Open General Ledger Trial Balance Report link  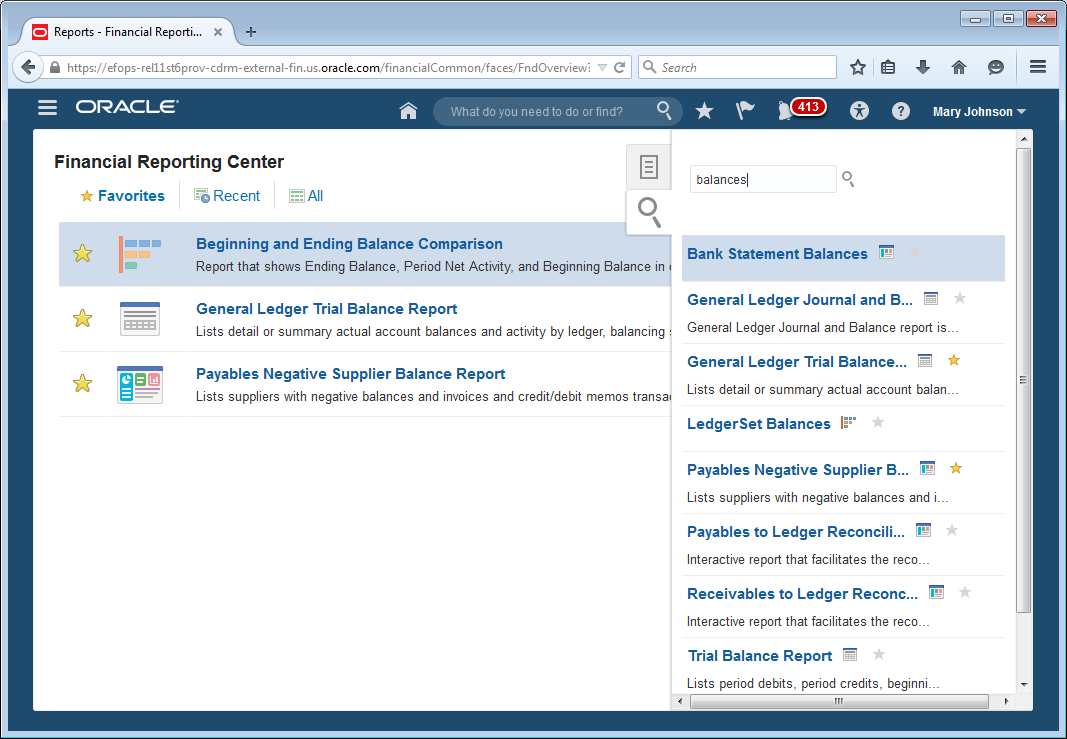pyautogui.click(x=326, y=309)
